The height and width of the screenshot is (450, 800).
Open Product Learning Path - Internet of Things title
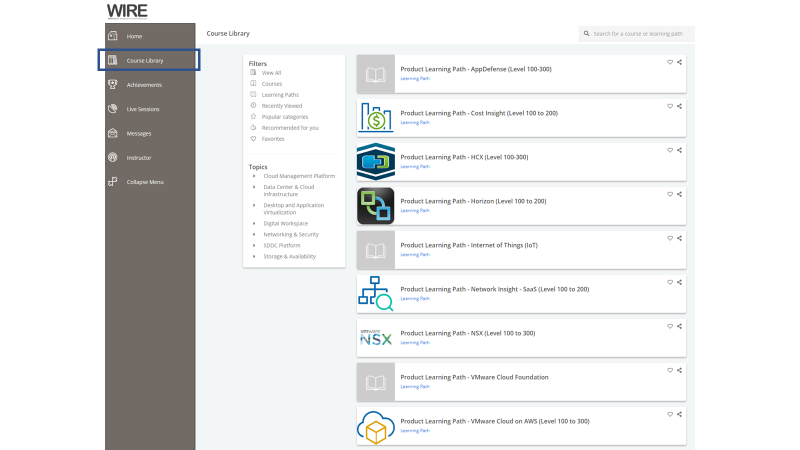click(x=469, y=245)
